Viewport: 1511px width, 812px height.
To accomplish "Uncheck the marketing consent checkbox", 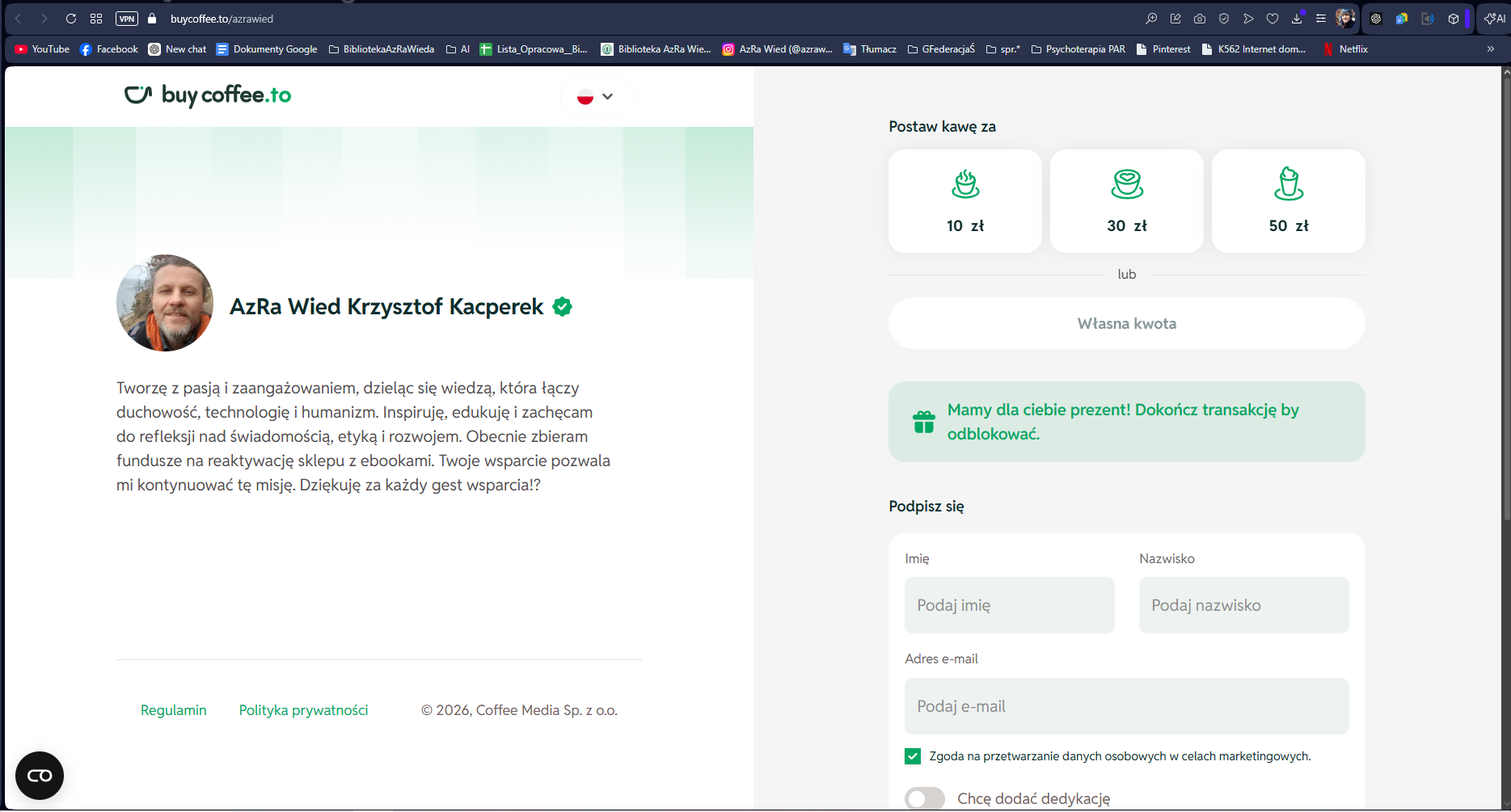I will click(913, 756).
